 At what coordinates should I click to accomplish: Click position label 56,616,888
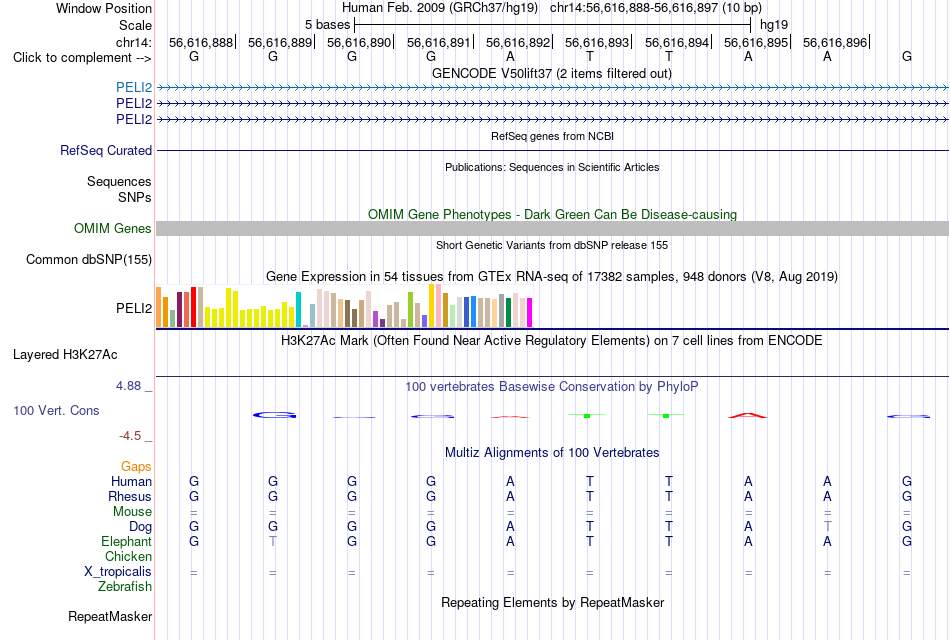pos(201,42)
